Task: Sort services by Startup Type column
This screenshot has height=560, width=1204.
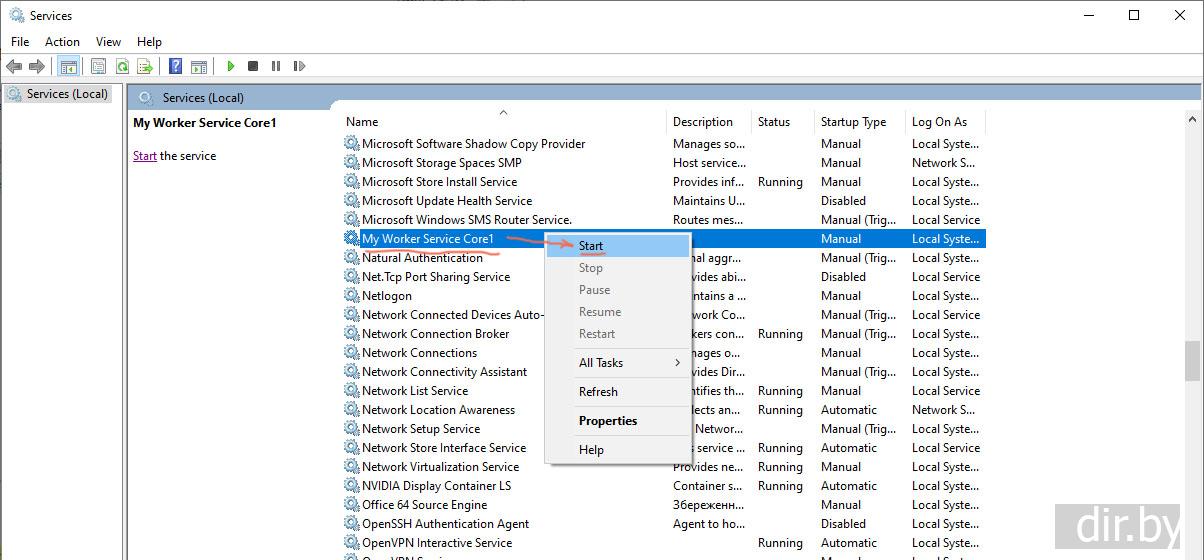Action: pyautogui.click(x=853, y=122)
